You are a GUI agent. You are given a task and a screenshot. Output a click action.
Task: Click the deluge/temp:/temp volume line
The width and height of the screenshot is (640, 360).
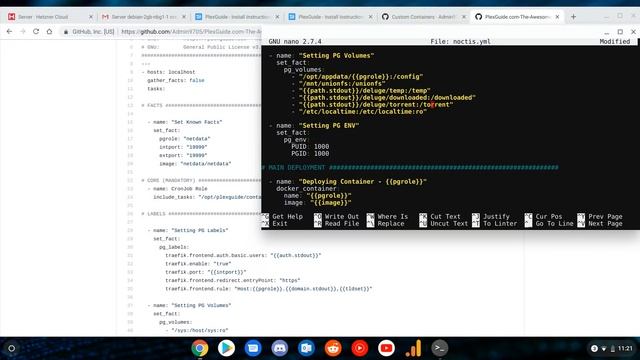pyautogui.click(x=361, y=91)
